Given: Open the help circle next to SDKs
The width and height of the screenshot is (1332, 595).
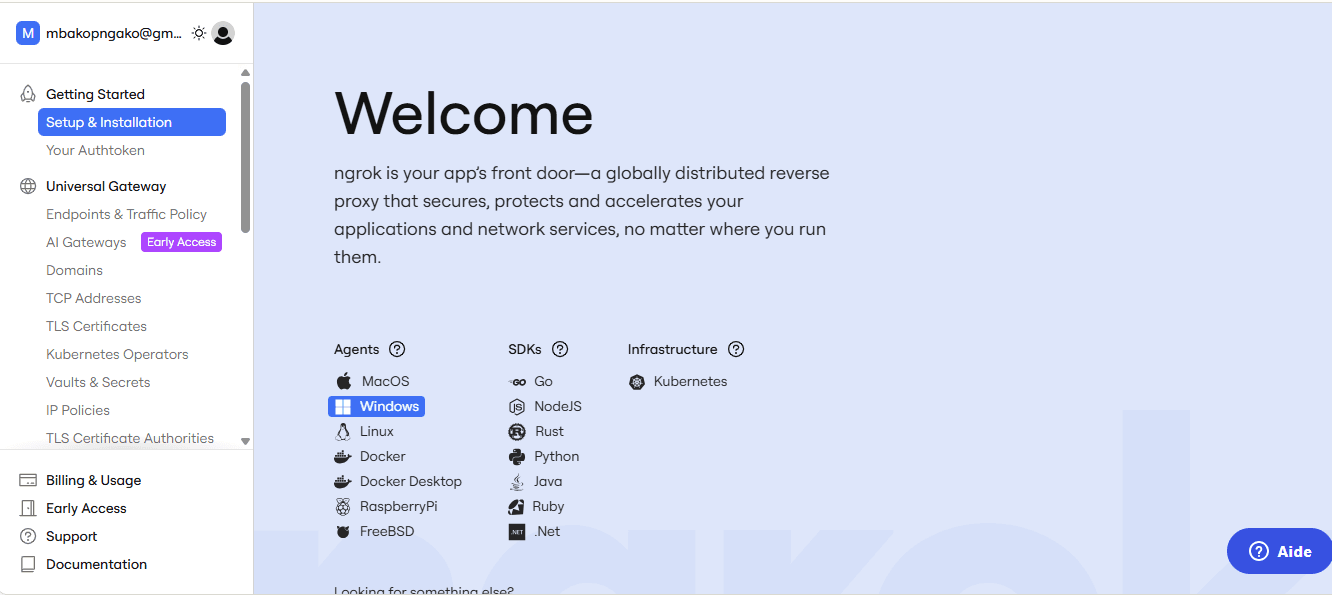Looking at the screenshot, I should point(560,349).
